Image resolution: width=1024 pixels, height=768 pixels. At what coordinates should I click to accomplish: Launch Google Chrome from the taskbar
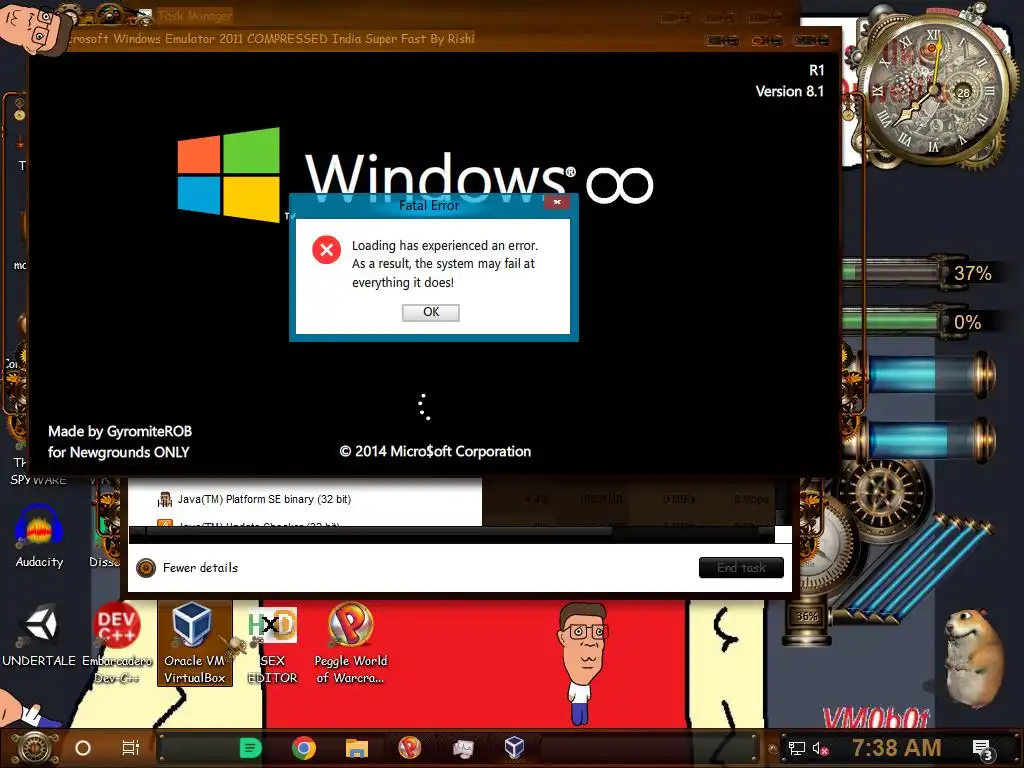304,748
